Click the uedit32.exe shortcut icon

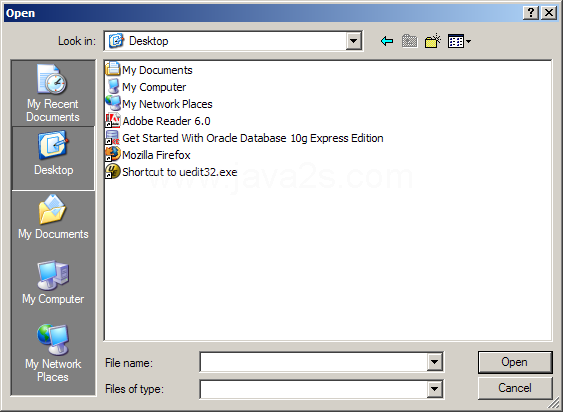pos(113,171)
